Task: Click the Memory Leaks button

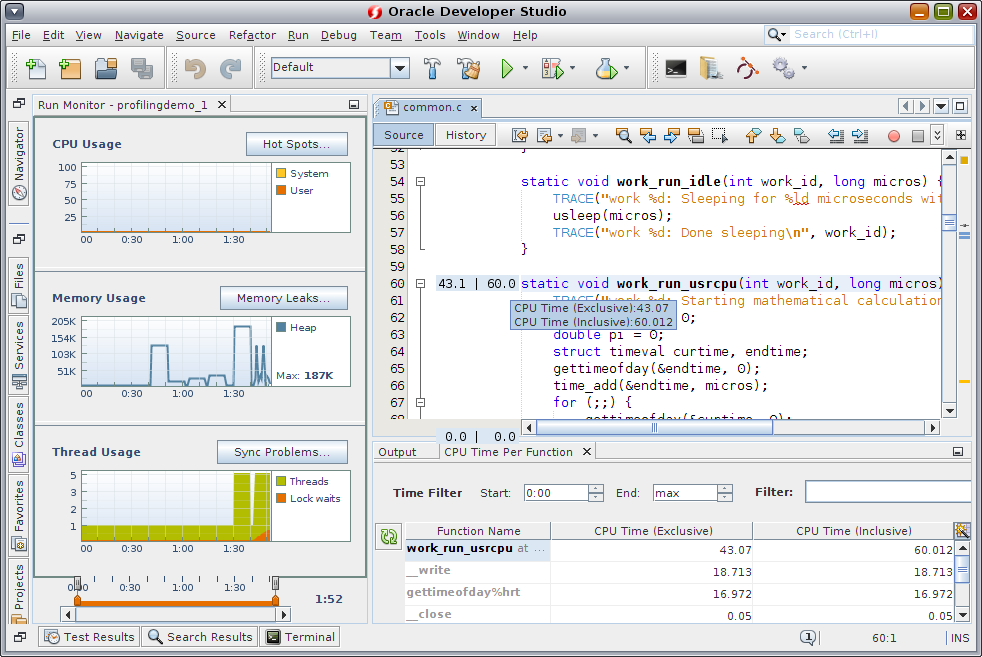Action: [283, 298]
